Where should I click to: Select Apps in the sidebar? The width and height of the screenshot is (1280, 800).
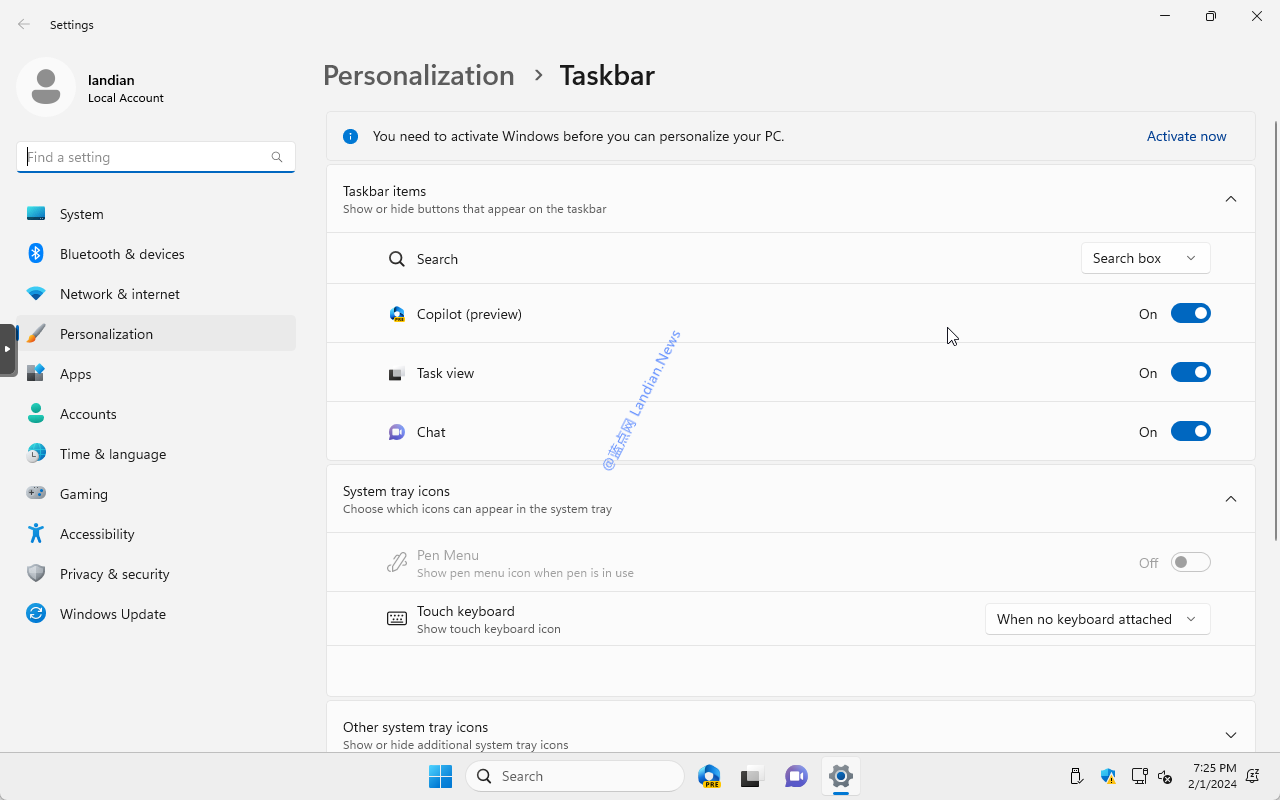point(156,374)
